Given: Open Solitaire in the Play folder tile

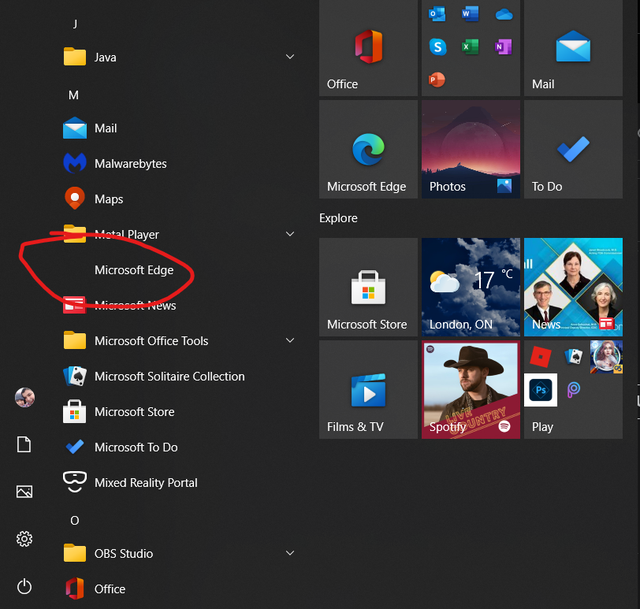Looking at the screenshot, I should [573, 356].
